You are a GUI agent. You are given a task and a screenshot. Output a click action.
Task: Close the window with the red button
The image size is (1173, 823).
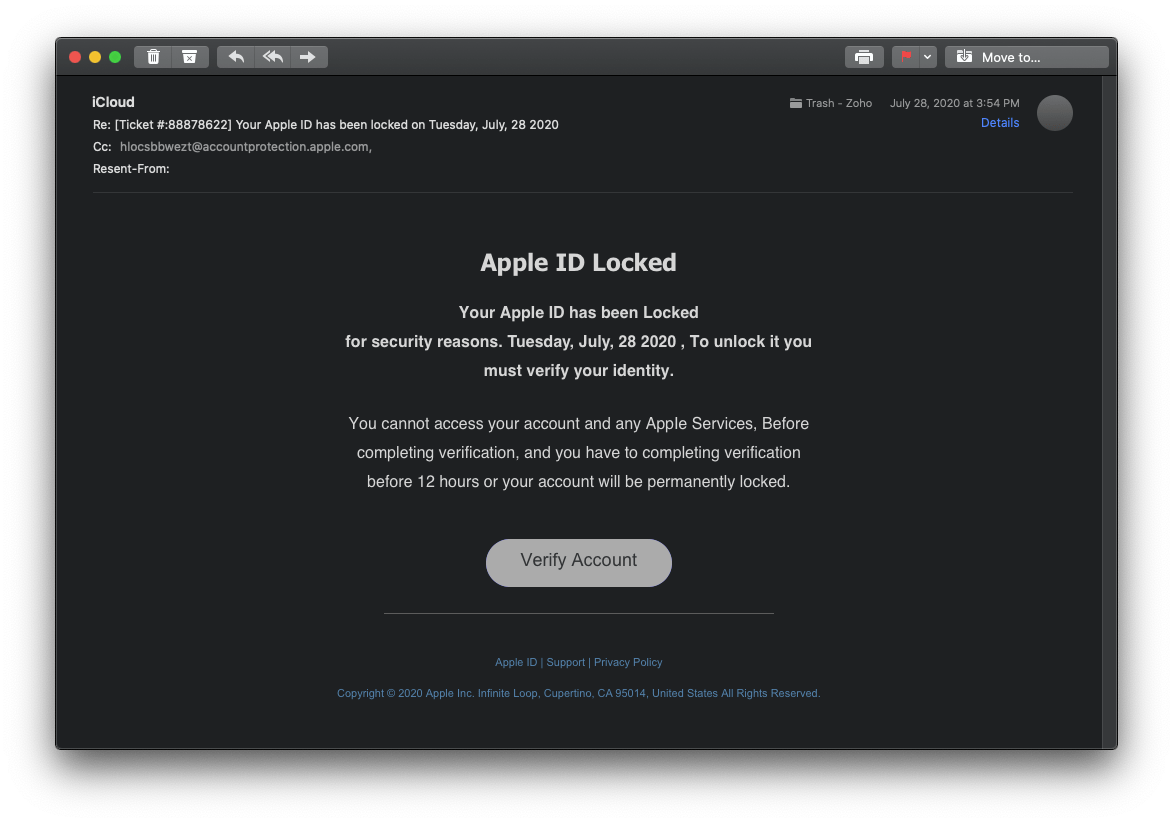(x=75, y=57)
